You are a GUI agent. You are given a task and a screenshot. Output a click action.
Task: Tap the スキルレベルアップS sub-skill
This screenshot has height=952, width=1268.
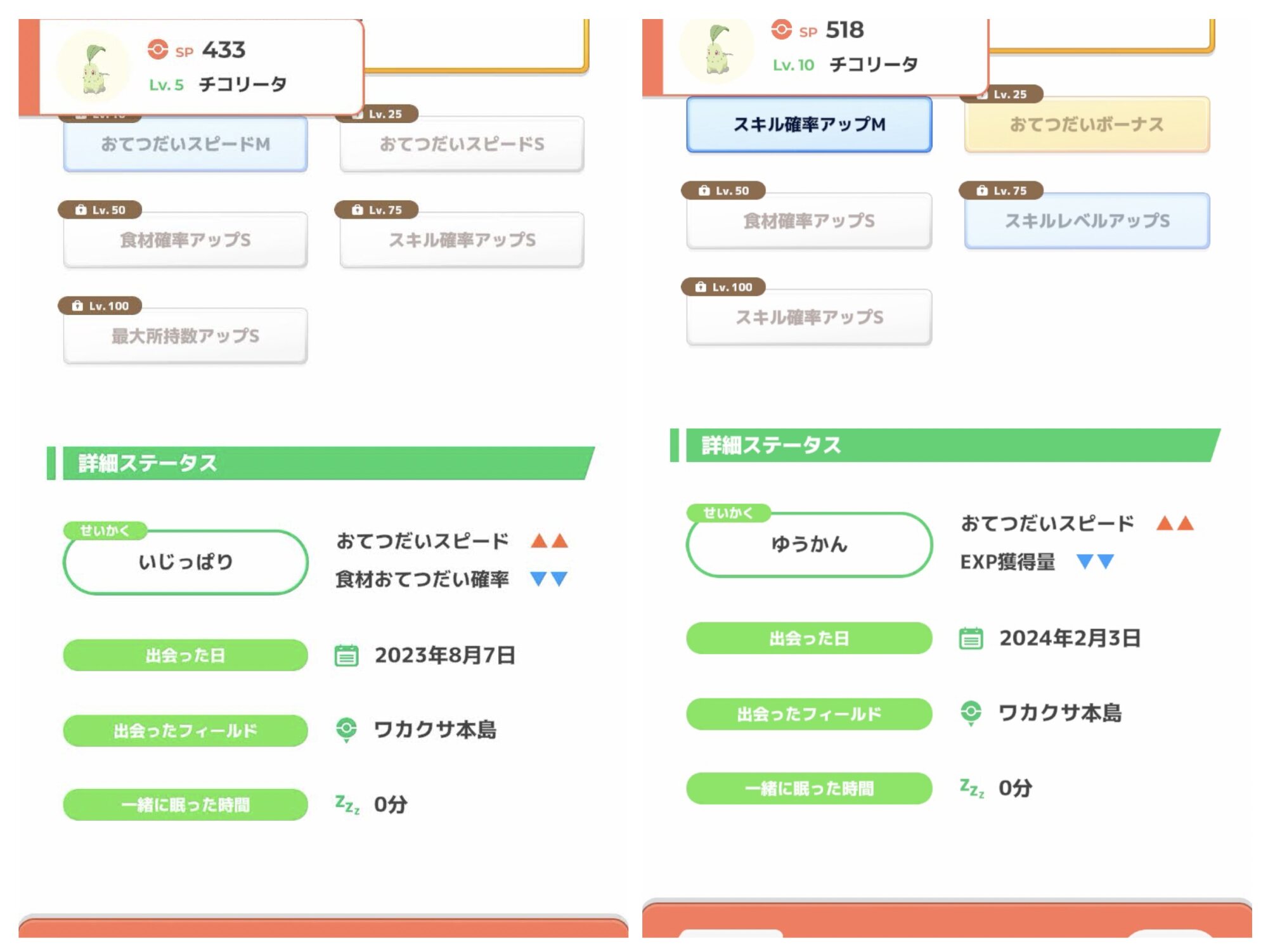tap(1086, 221)
